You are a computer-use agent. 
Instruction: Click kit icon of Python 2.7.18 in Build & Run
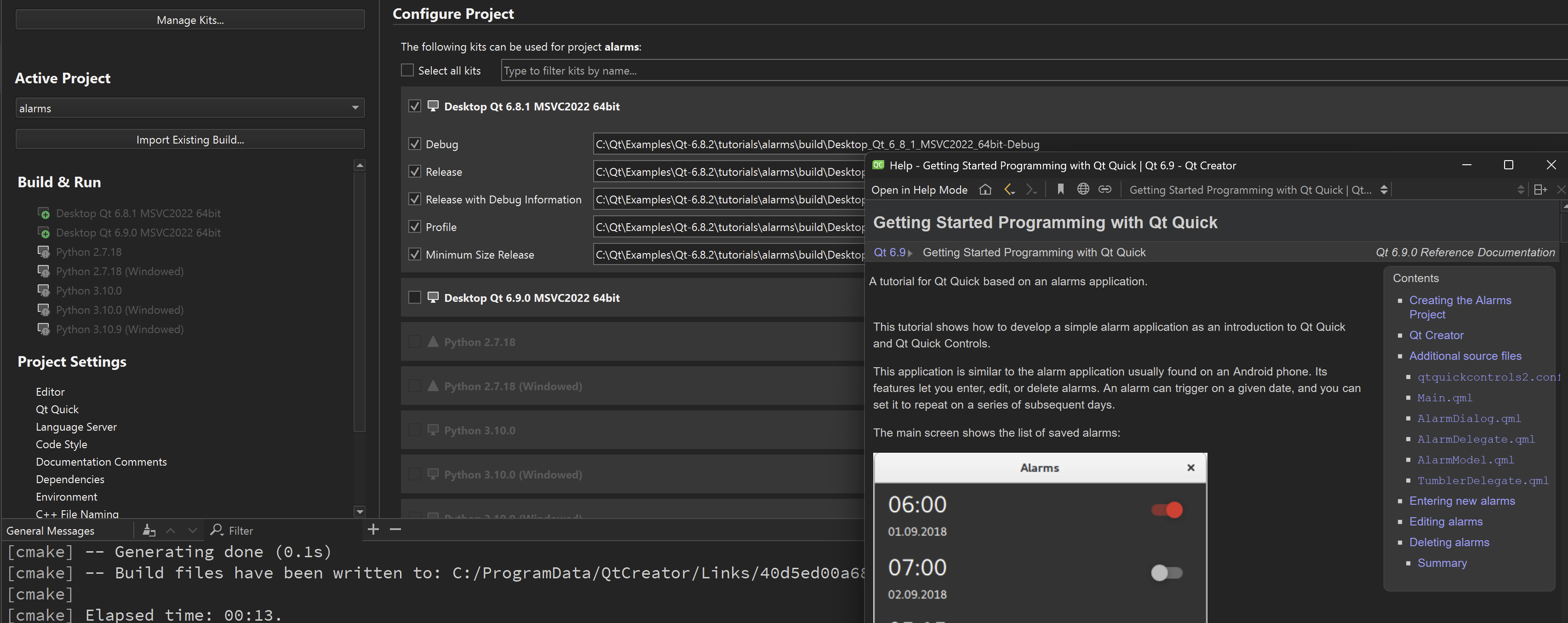click(x=43, y=252)
